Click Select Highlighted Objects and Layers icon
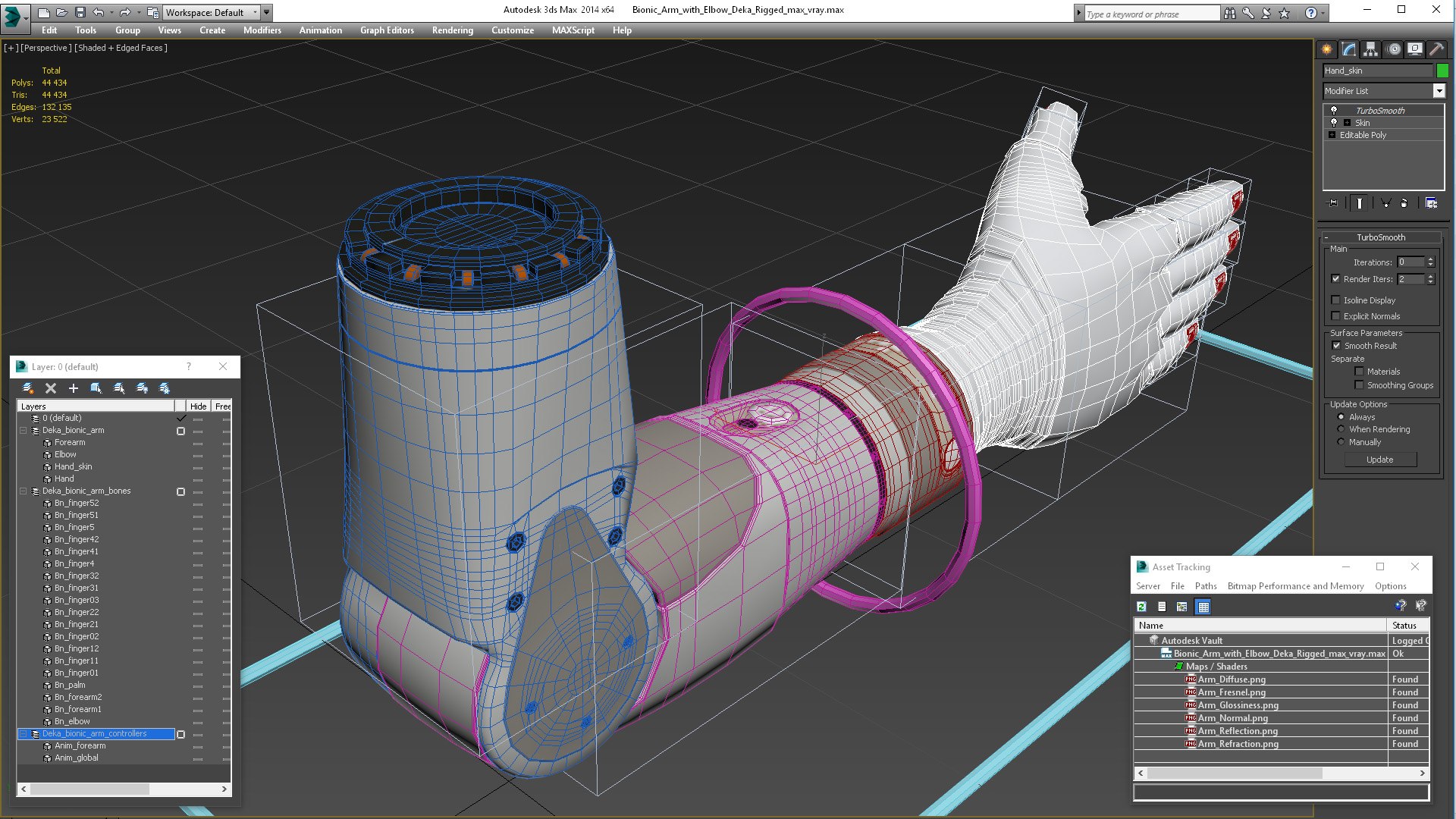Screen dimensions: 1456x819 (96, 388)
